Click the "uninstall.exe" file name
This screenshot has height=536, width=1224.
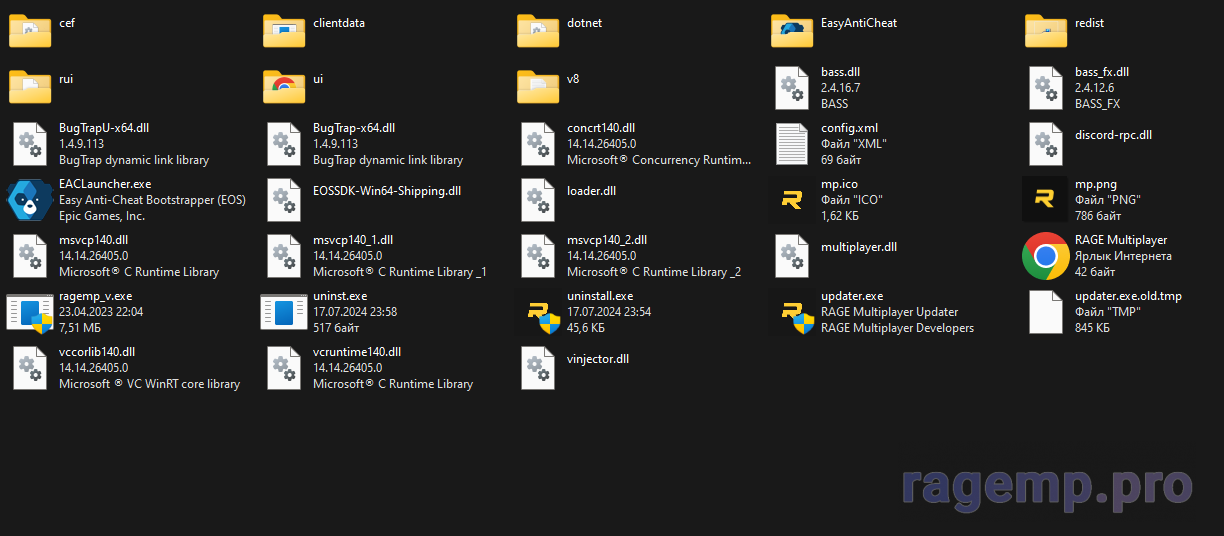[x=600, y=296]
